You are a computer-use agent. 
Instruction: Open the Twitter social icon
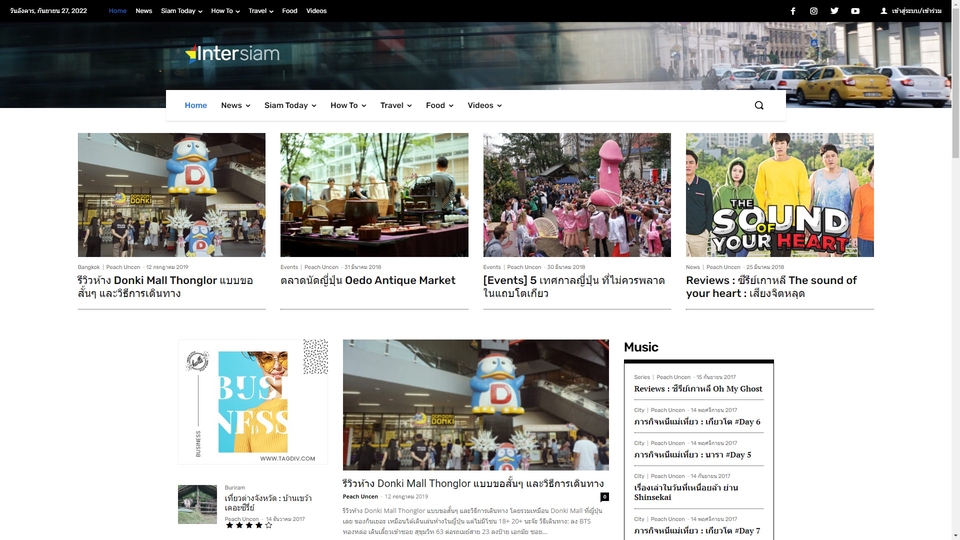834,11
